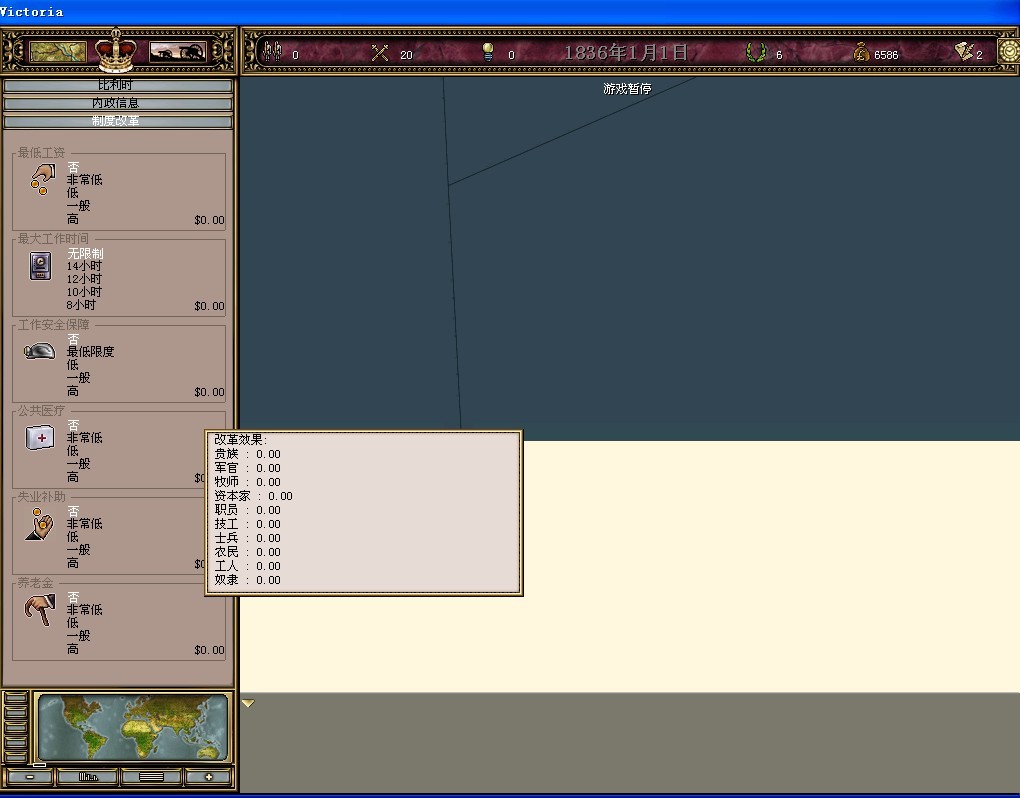Open the 制度改革 tab

(117, 121)
